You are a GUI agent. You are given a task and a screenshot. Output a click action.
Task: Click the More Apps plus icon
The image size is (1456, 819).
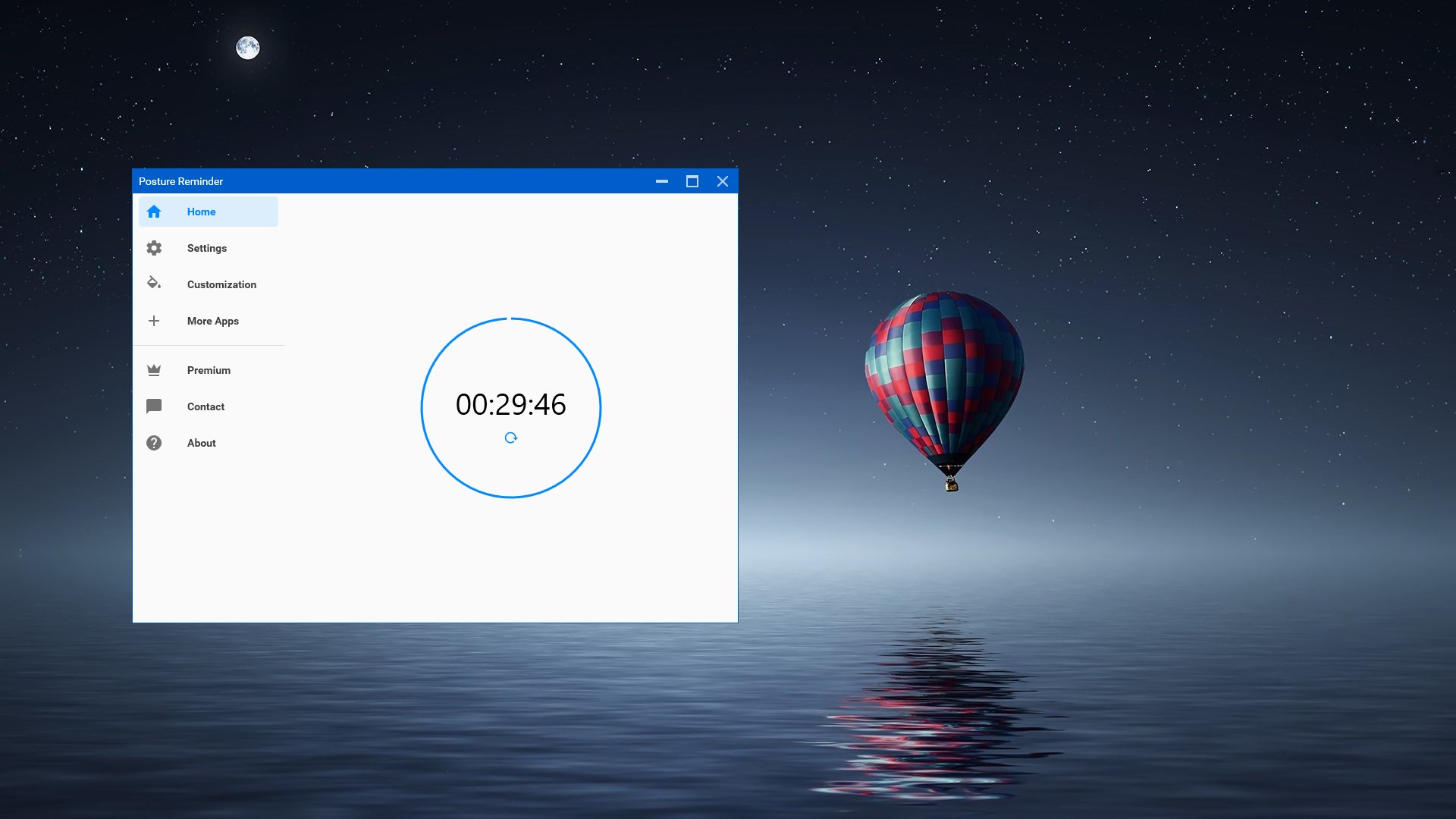[x=154, y=321]
